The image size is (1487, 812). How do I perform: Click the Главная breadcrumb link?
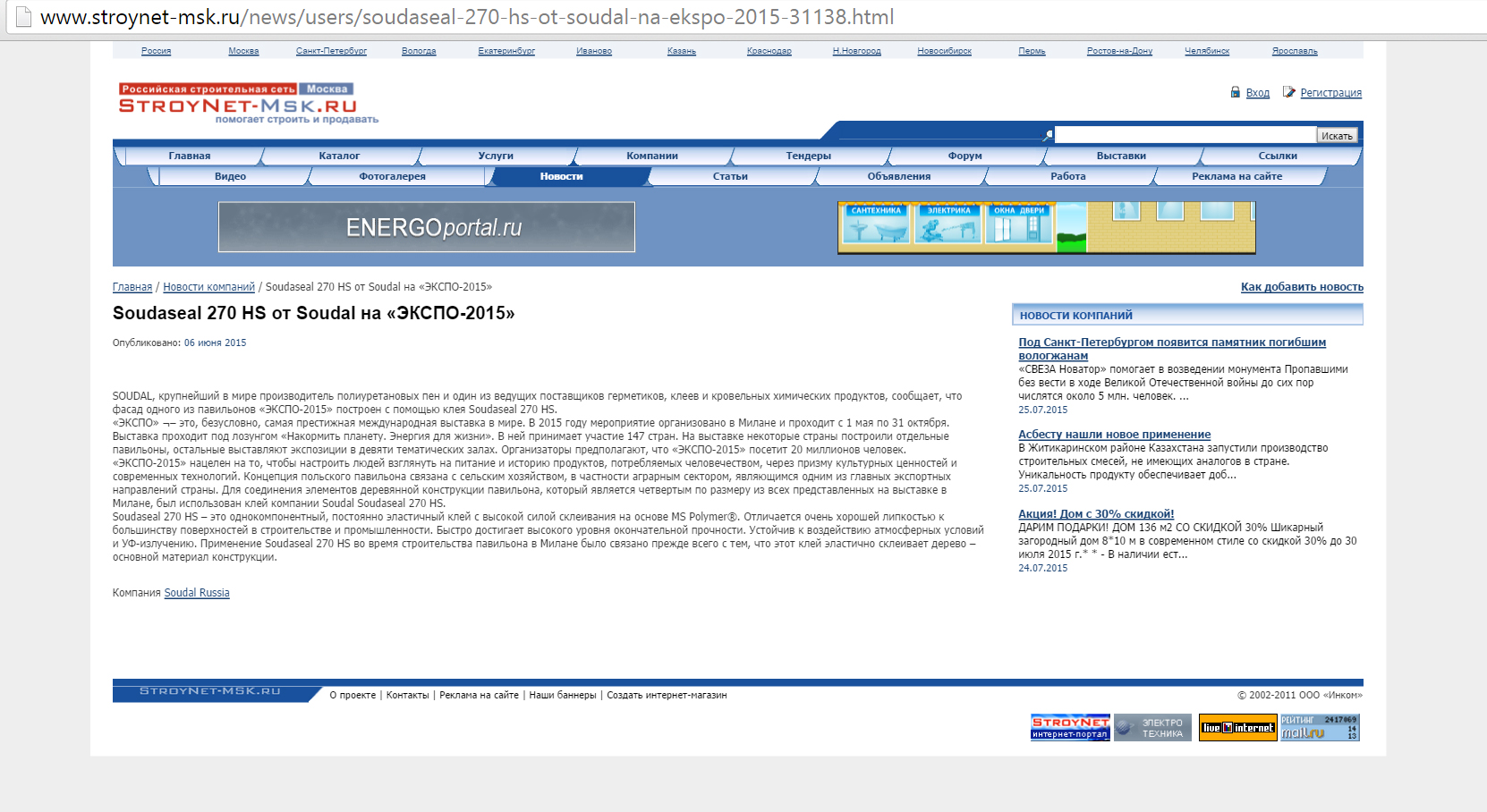[x=132, y=287]
